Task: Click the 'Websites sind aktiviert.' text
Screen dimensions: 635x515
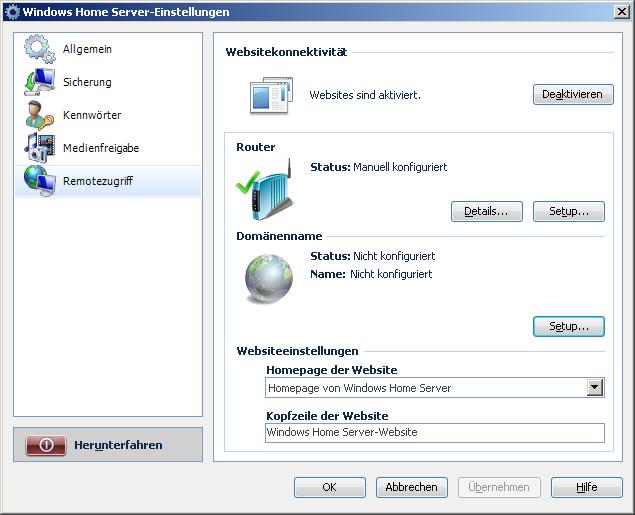Action: pos(365,95)
